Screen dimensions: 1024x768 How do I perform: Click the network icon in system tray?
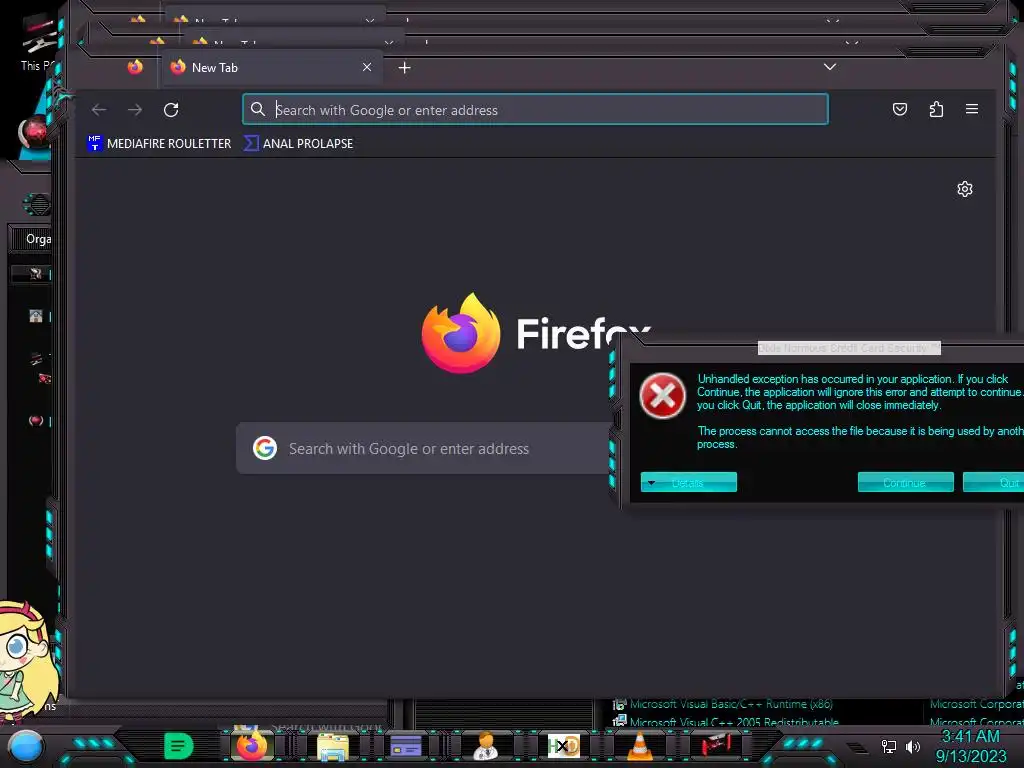click(889, 746)
